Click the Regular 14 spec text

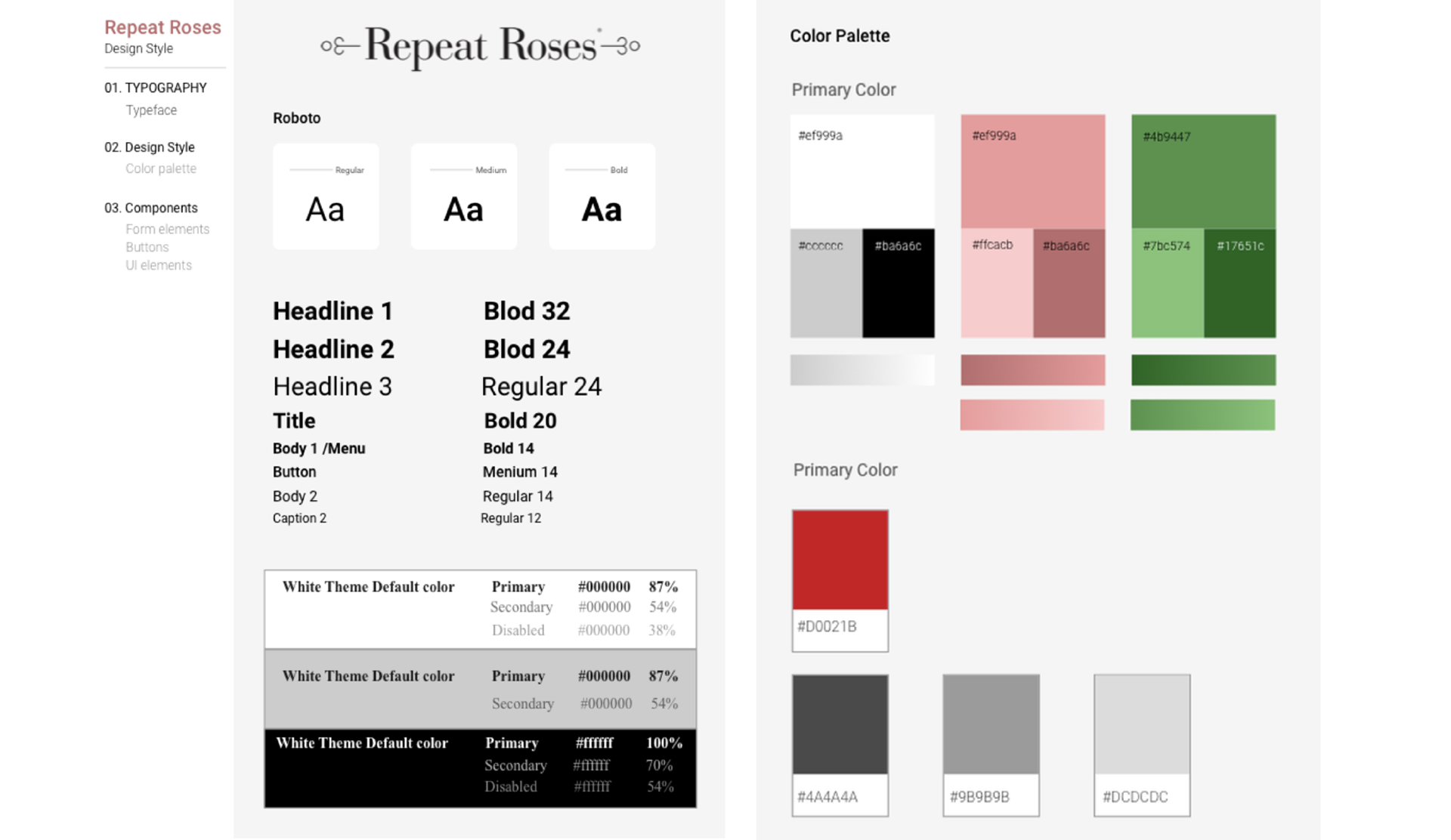click(x=518, y=496)
